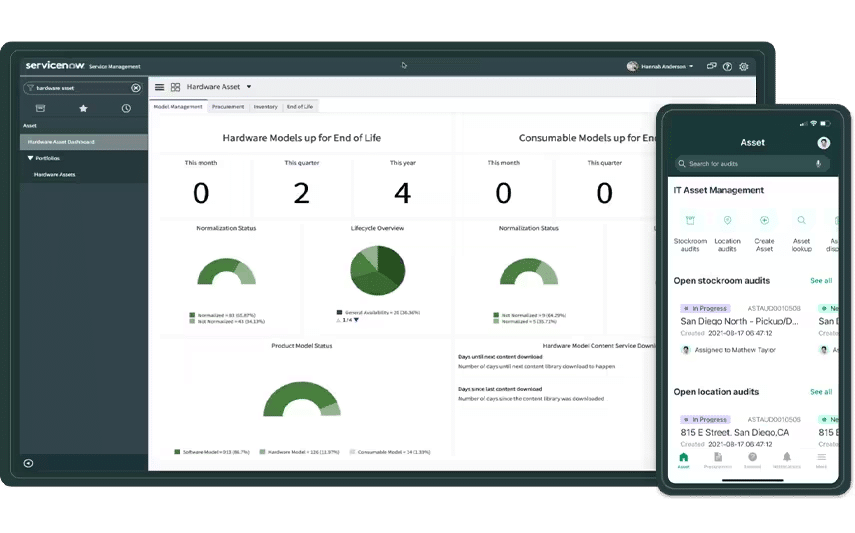Tap the Support tab in mobile bar

pos(752,460)
